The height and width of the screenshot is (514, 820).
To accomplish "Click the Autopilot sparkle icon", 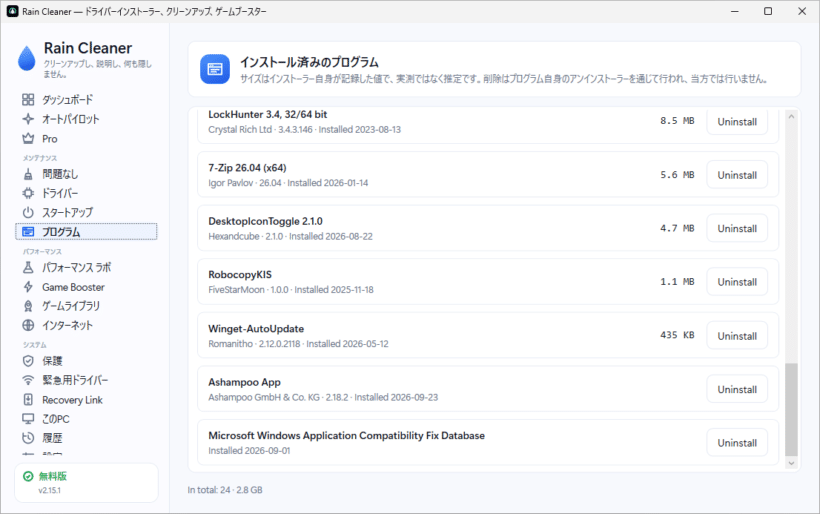I will point(28,119).
